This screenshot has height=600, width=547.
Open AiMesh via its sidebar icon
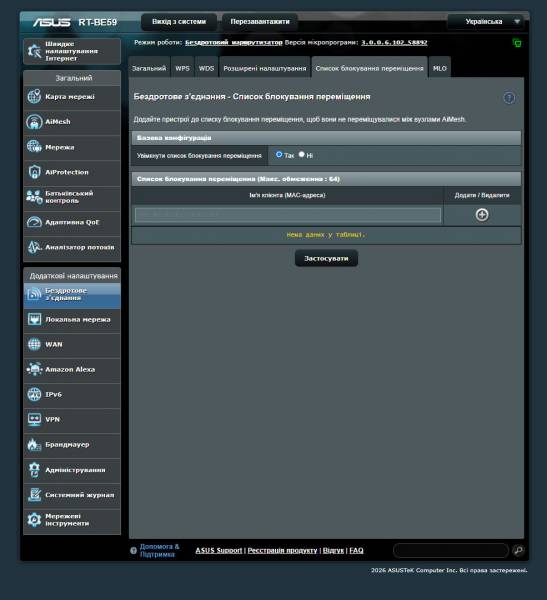coord(34,122)
